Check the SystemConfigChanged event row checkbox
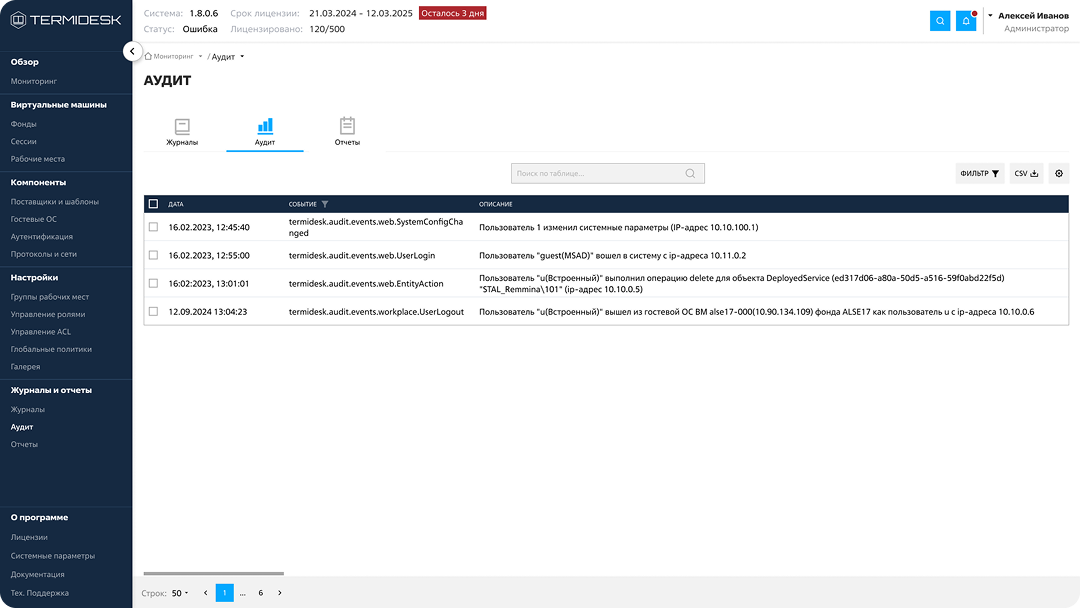Screen dimensions: 1080x608 click(x=153, y=227)
